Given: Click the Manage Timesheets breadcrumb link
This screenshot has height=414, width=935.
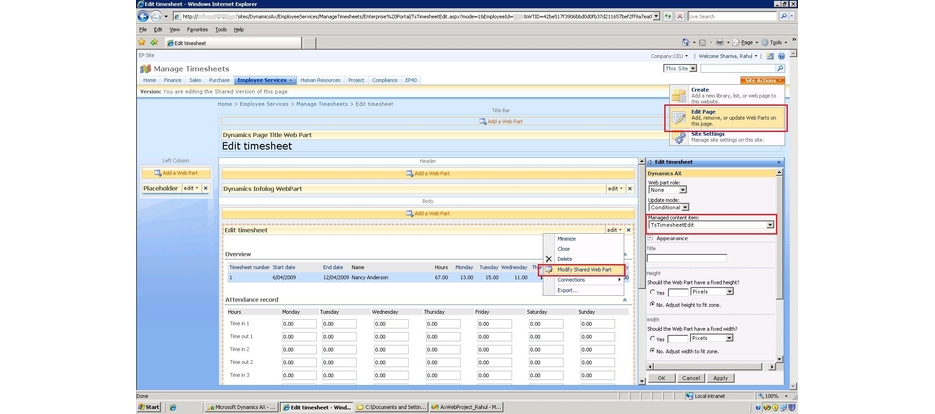Looking at the screenshot, I should (322, 104).
